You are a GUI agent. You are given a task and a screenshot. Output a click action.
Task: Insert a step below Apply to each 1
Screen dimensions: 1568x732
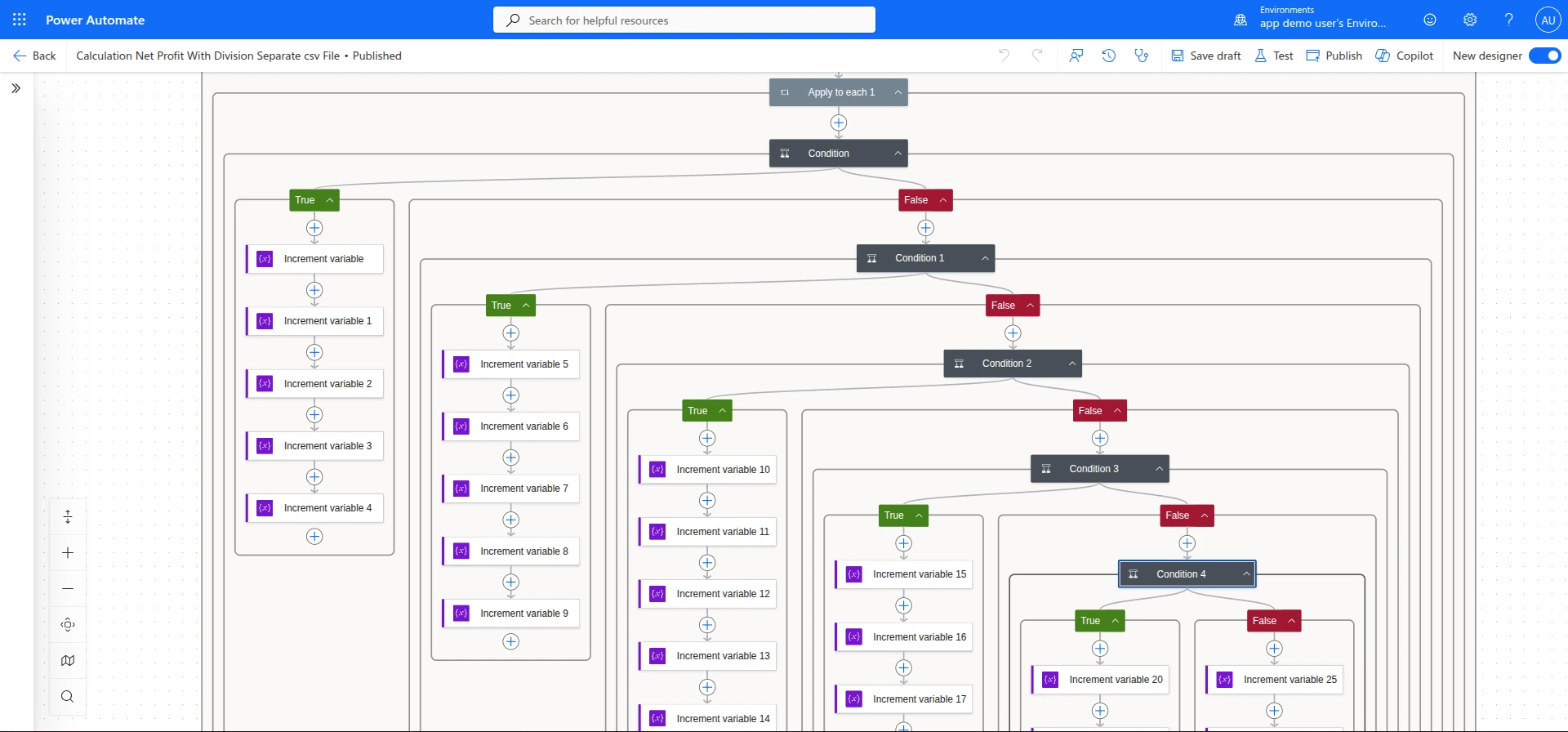point(839,123)
